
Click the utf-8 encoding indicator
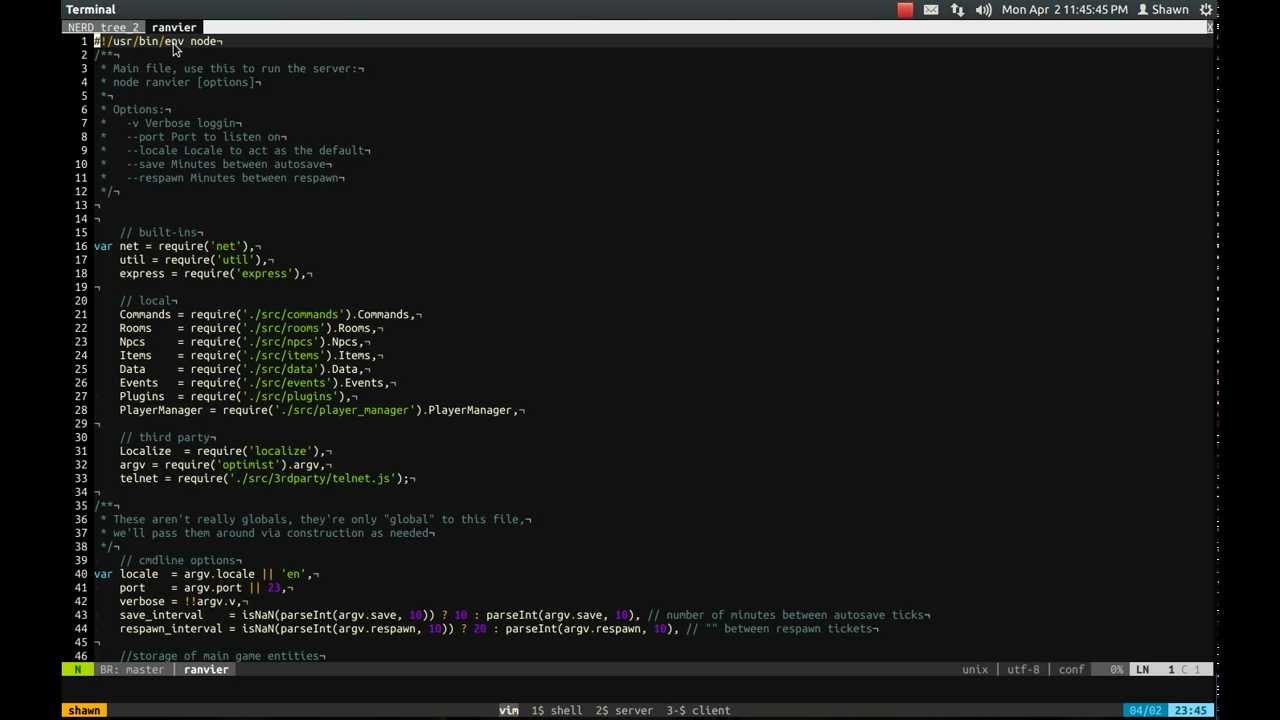click(1023, 669)
